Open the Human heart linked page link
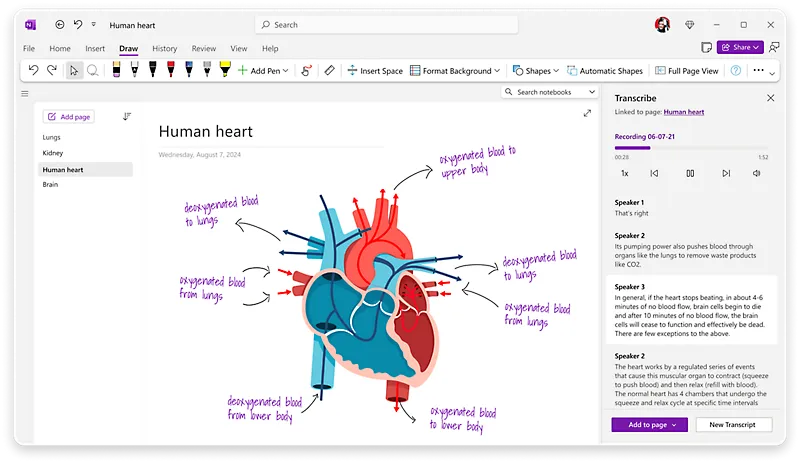The width and height of the screenshot is (800, 464). (x=684, y=112)
